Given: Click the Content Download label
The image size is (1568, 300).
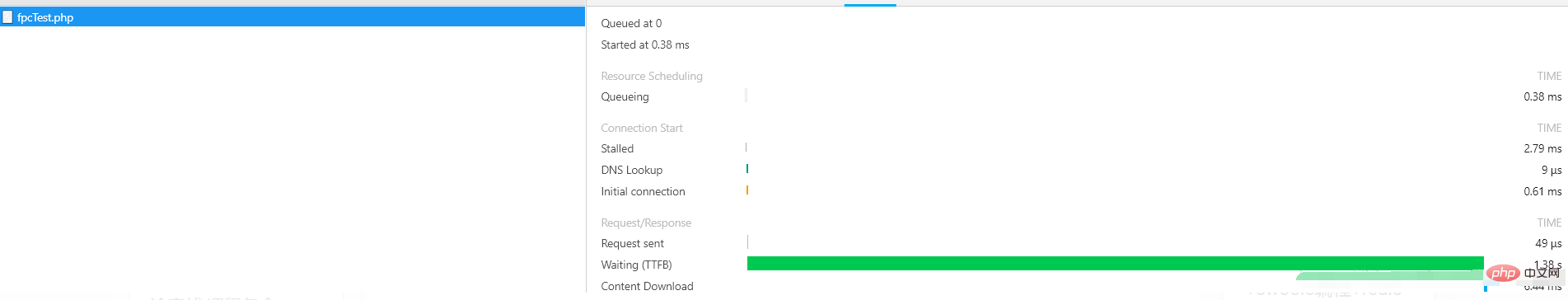Looking at the screenshot, I should pos(647,286).
